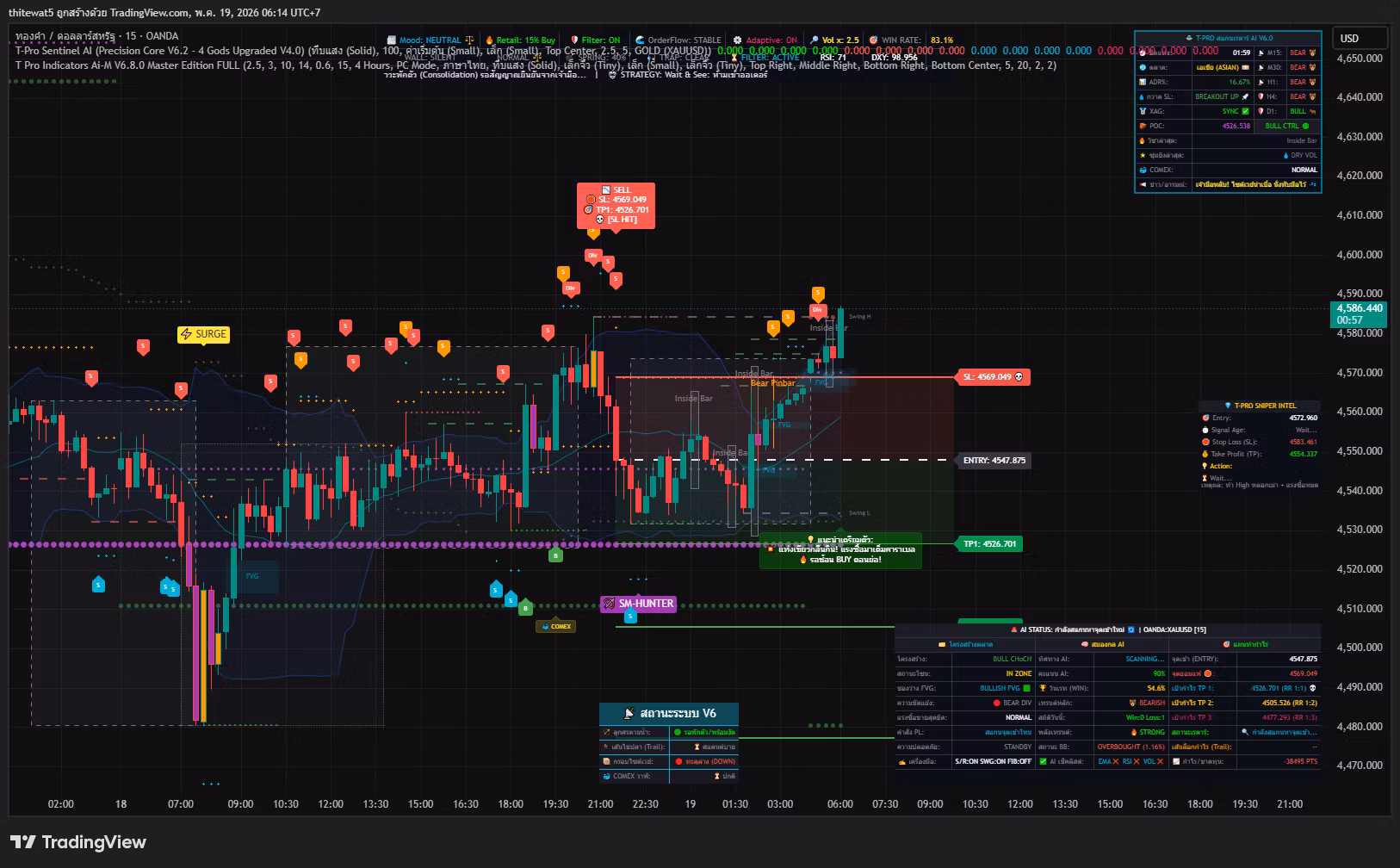This screenshot has width=1400, height=868.
Task: Click the OrderFlow: STABLE status
Action: click(x=678, y=40)
